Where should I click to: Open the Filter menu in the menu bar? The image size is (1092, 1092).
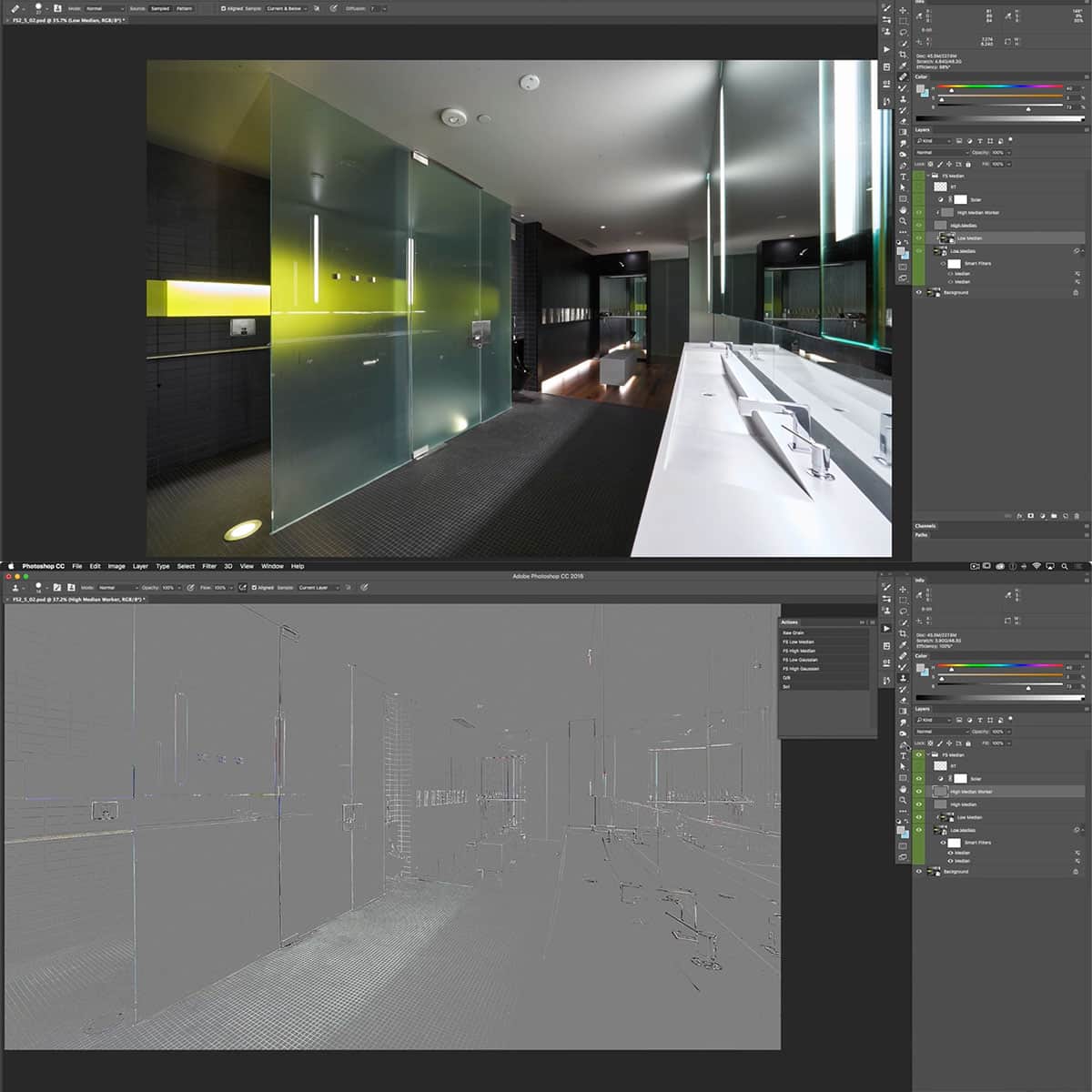tap(209, 566)
